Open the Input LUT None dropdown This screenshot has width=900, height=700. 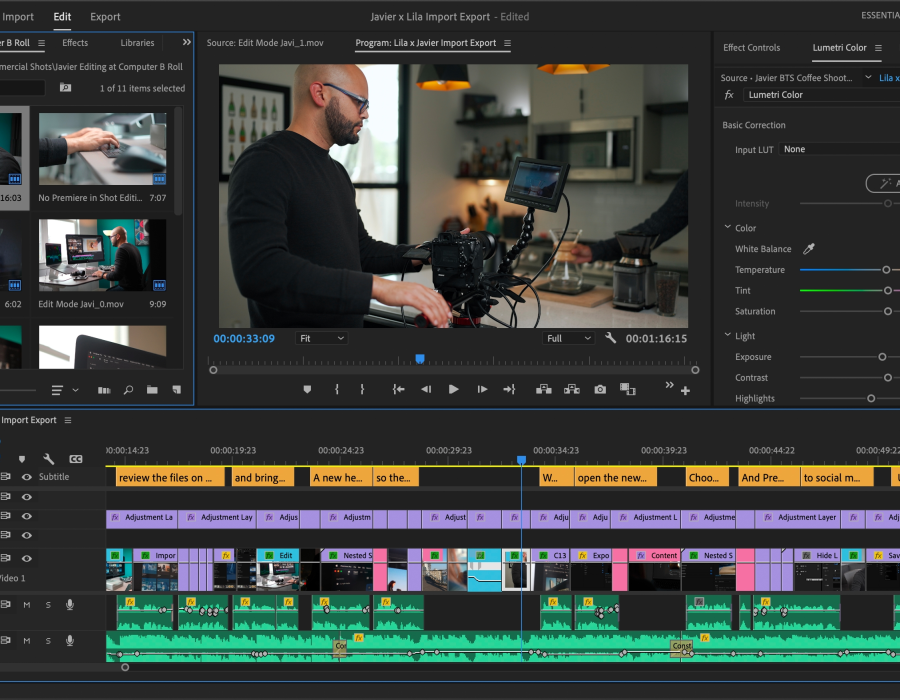click(x=839, y=149)
